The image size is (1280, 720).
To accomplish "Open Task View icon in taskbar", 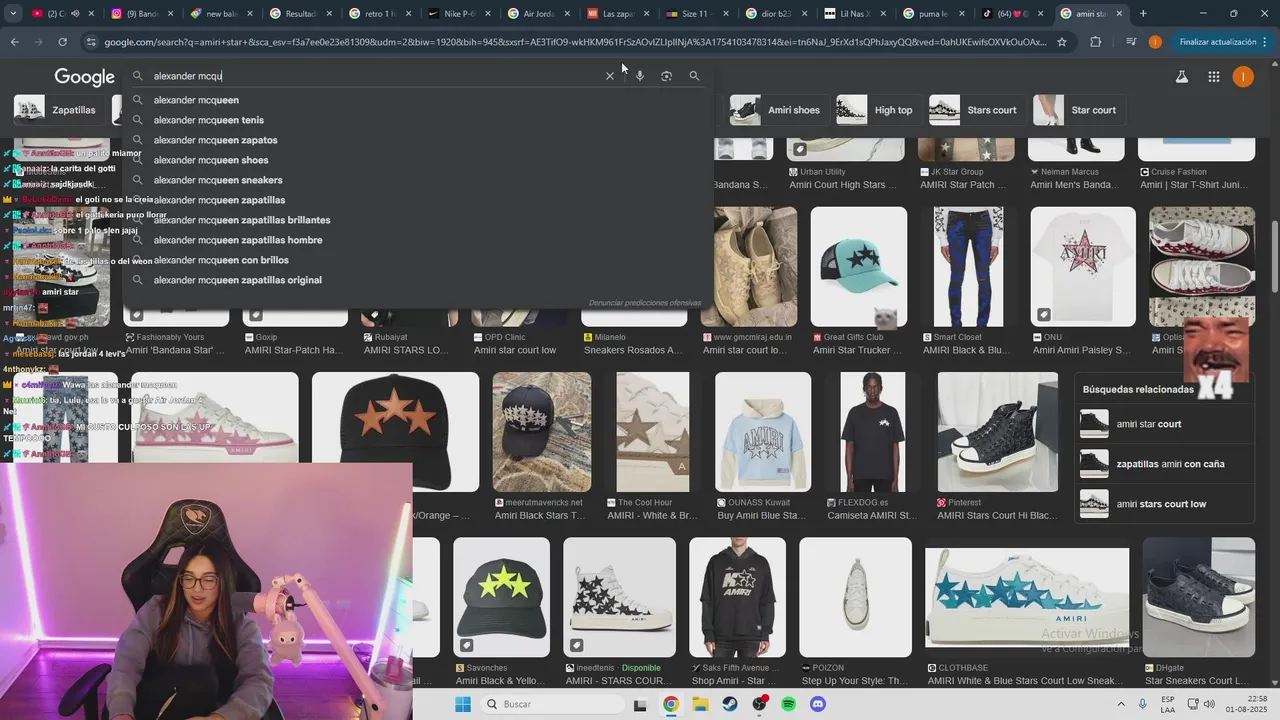I will (640, 705).
